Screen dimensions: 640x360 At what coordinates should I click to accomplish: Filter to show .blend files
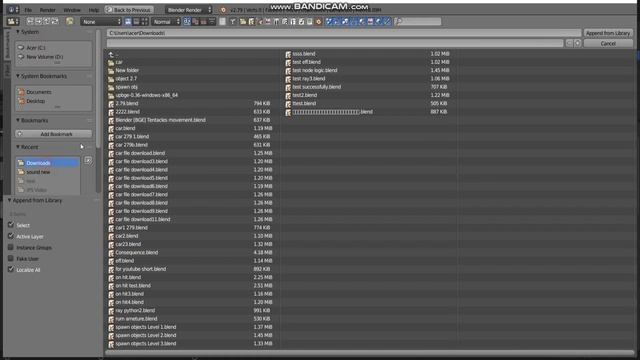click(251, 21)
